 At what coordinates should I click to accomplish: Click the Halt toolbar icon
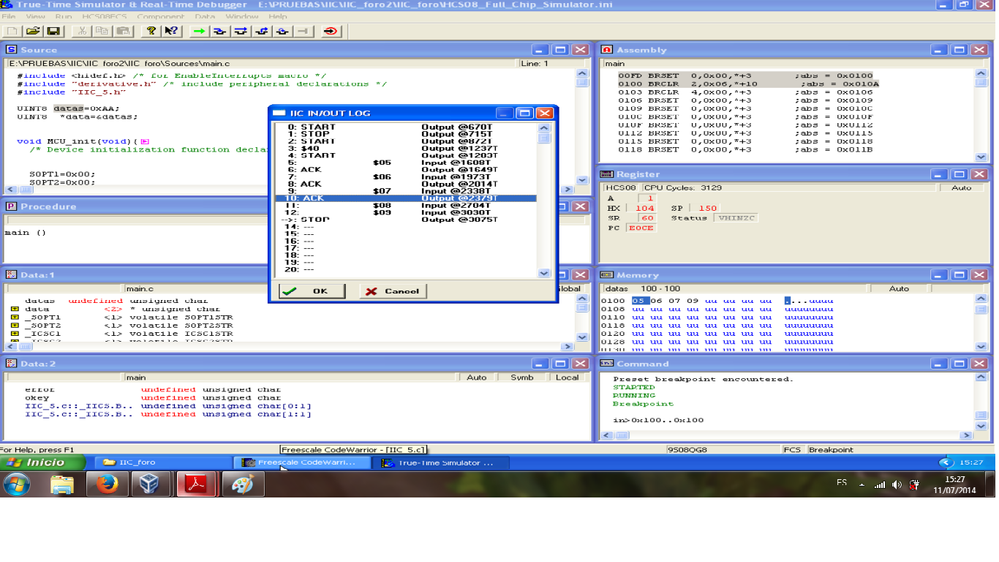pyautogui.click(x=304, y=31)
